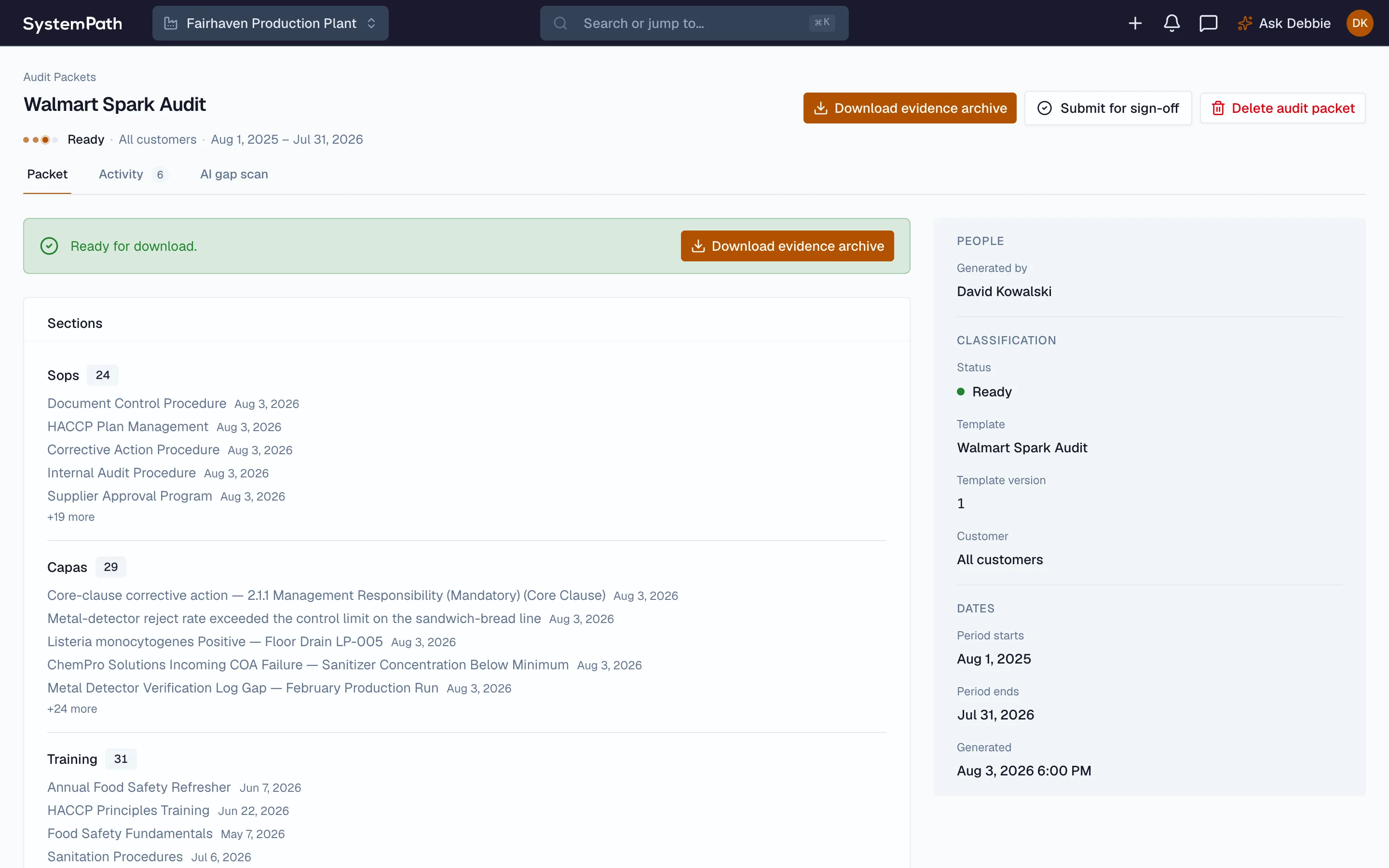Open HACCP Plan Management
1389x868 pixels.
point(127,427)
